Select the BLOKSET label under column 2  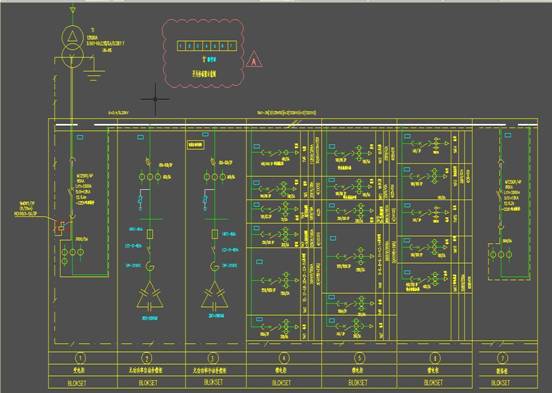tap(148, 382)
